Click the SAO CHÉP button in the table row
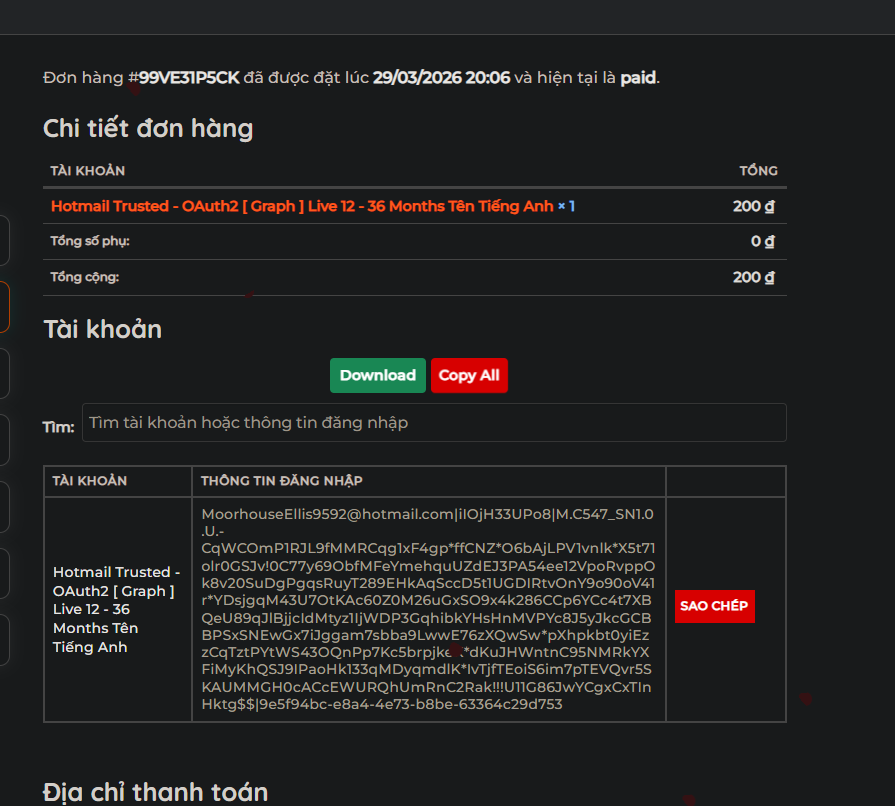The width and height of the screenshot is (895, 806). coord(714,606)
